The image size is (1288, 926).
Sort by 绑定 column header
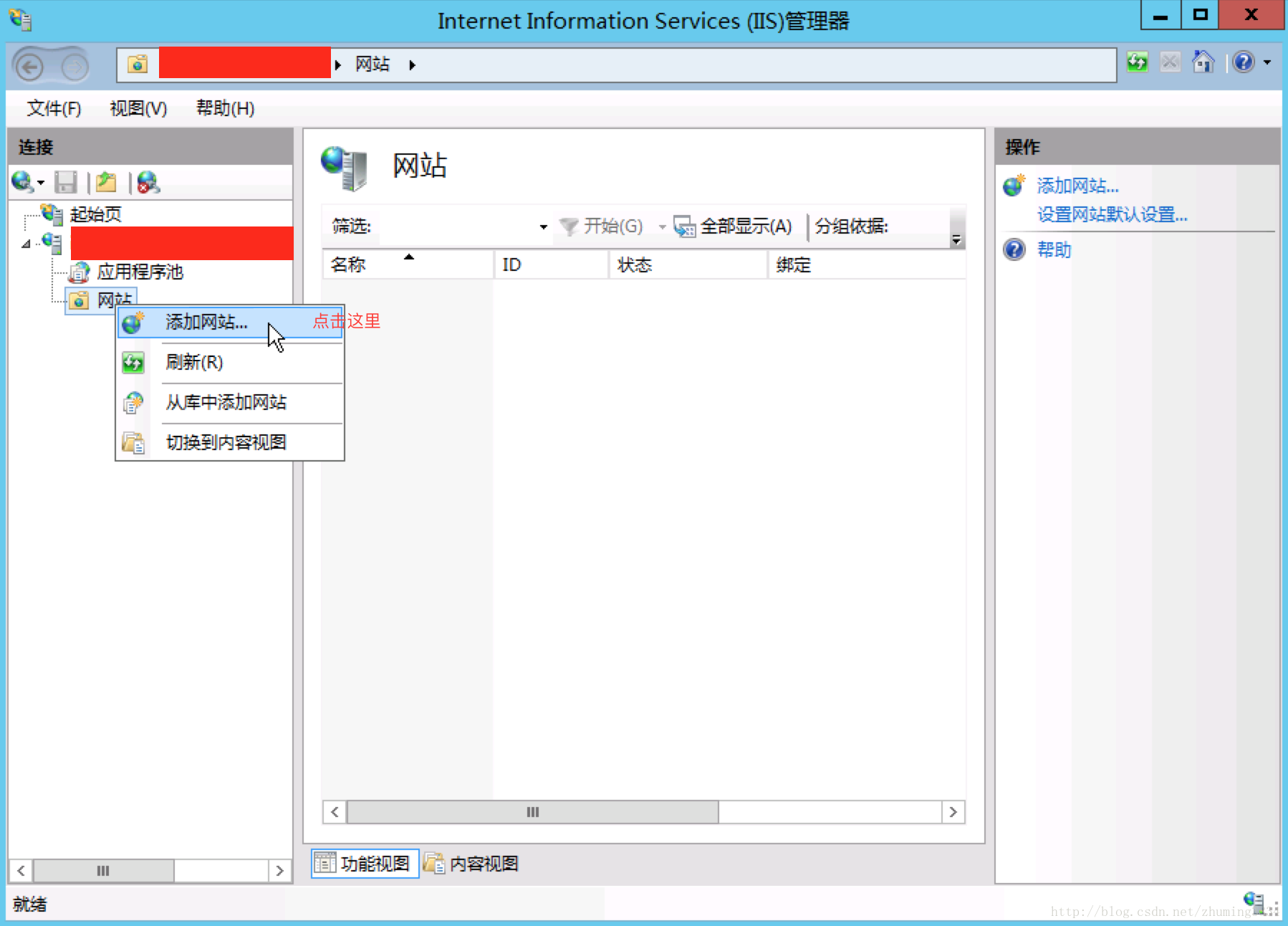(867, 264)
